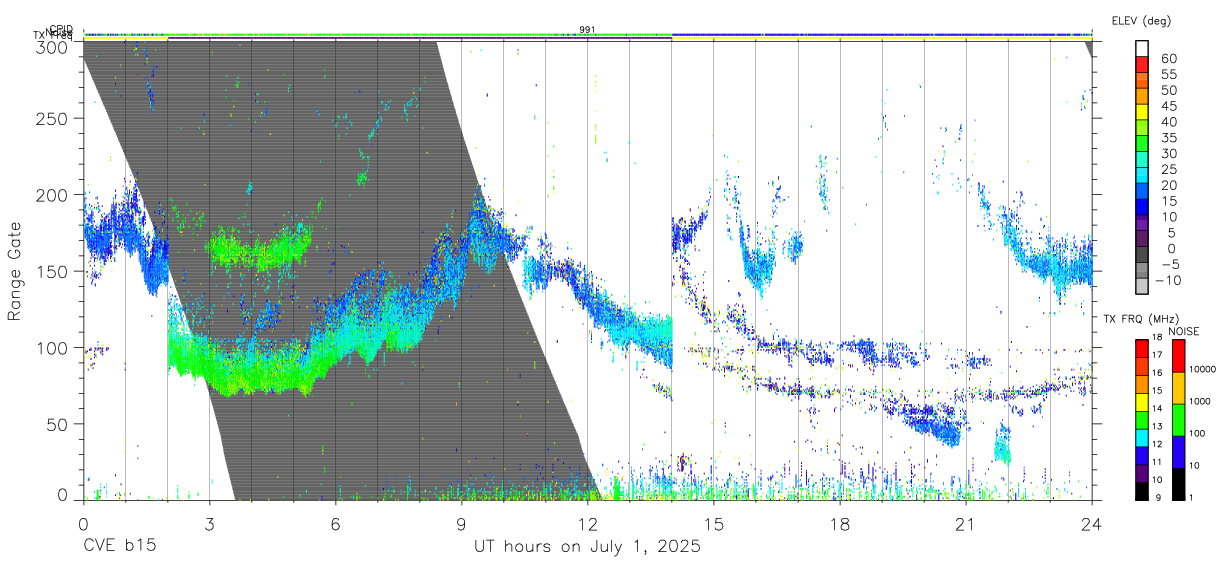This screenshot has width=1228, height=567.
Task: Select the light gray bottom segment below -10
Action: pos(1142,287)
